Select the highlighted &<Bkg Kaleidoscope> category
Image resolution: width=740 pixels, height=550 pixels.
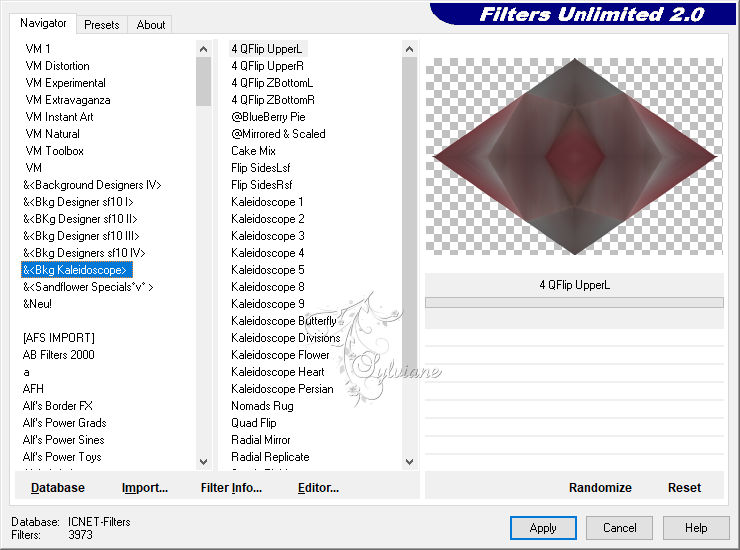click(76, 270)
